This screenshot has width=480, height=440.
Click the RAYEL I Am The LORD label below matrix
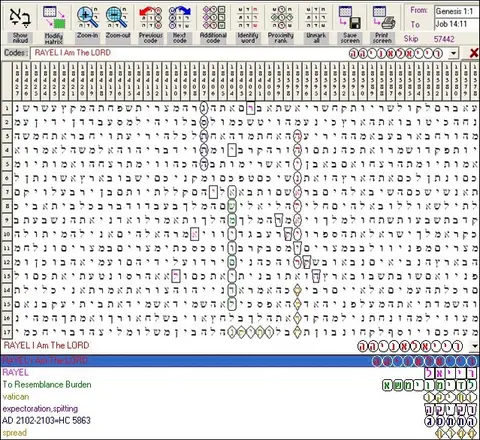[x=46, y=345]
